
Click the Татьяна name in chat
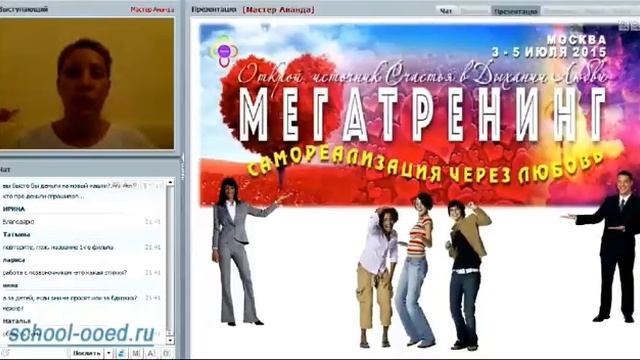click(x=16, y=234)
